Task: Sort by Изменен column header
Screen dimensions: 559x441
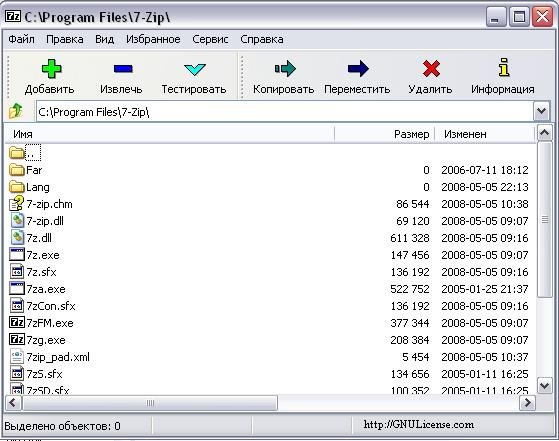Action: pos(485,134)
